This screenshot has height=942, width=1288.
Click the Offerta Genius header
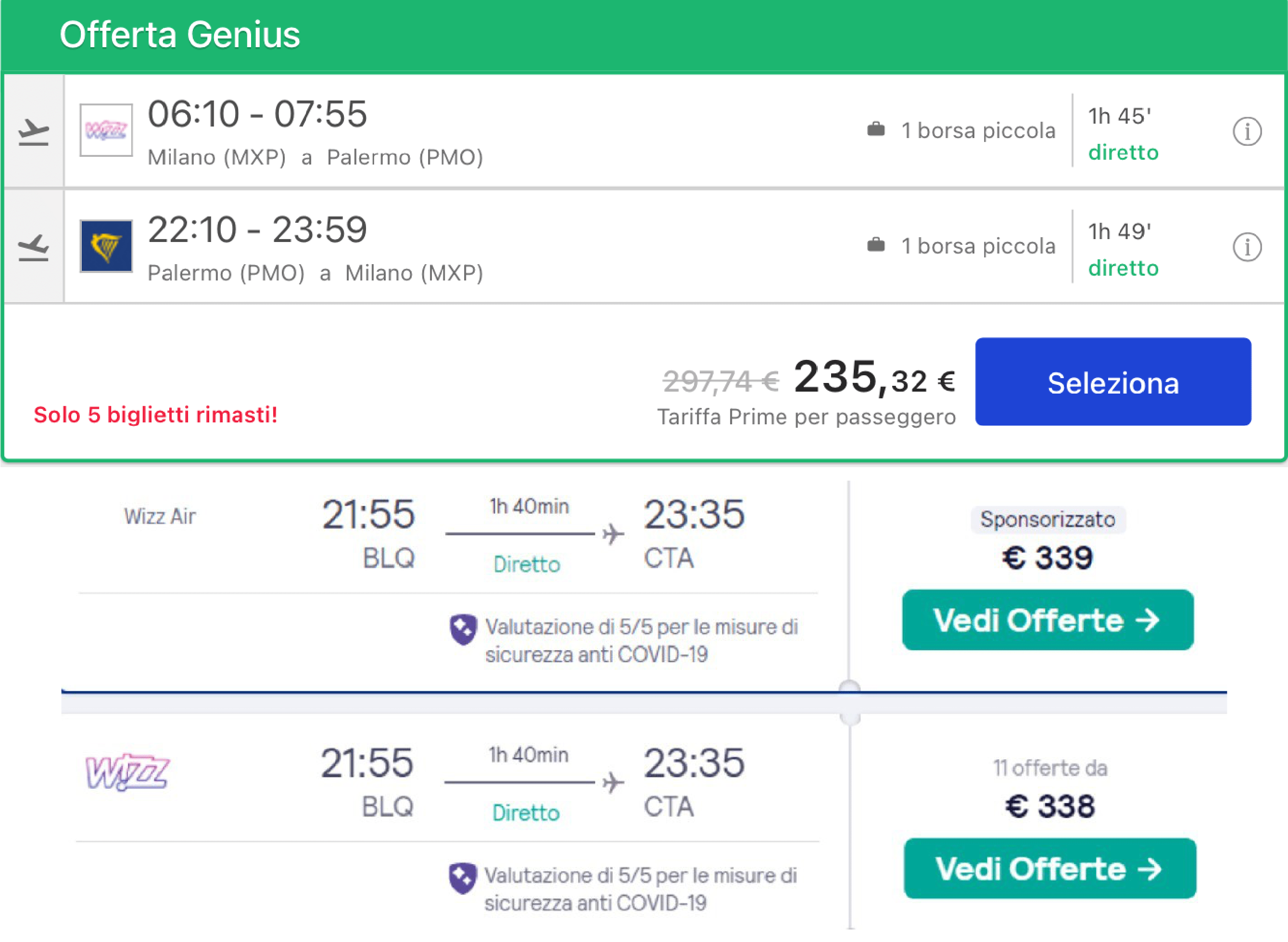click(x=179, y=34)
